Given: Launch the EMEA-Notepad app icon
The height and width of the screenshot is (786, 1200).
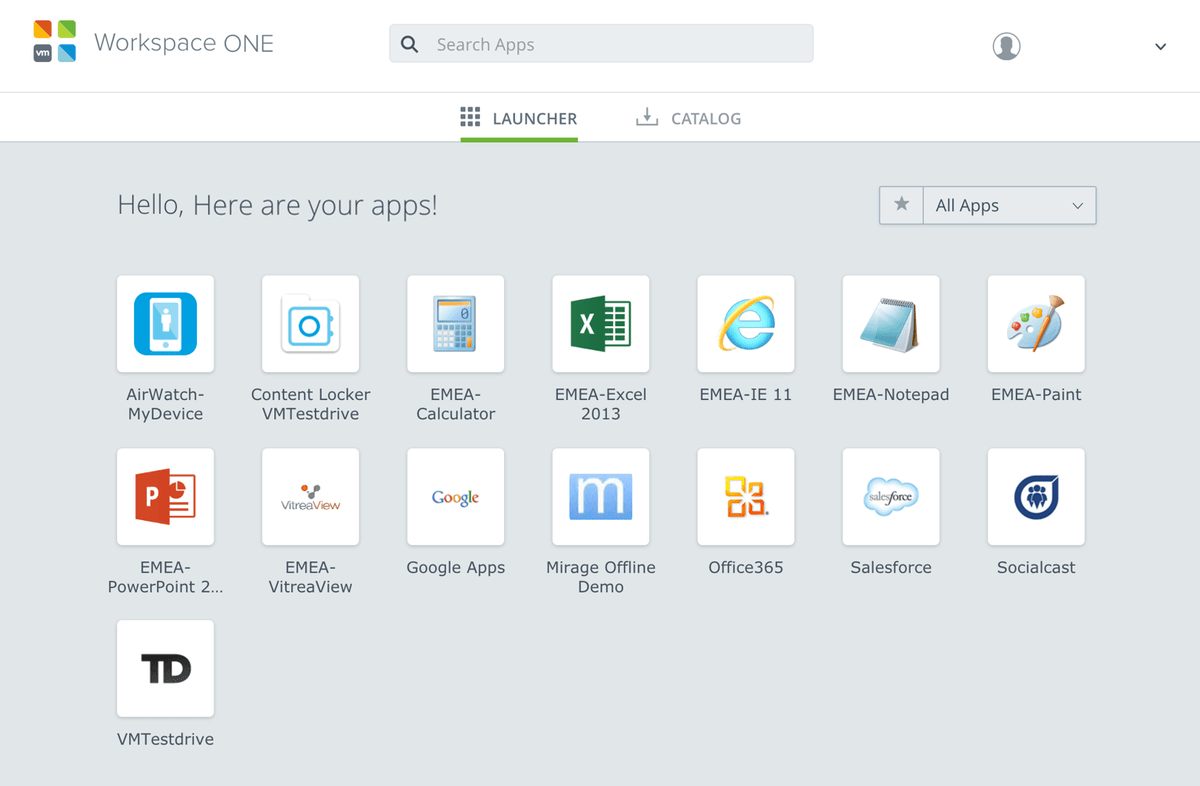Looking at the screenshot, I should [890, 324].
